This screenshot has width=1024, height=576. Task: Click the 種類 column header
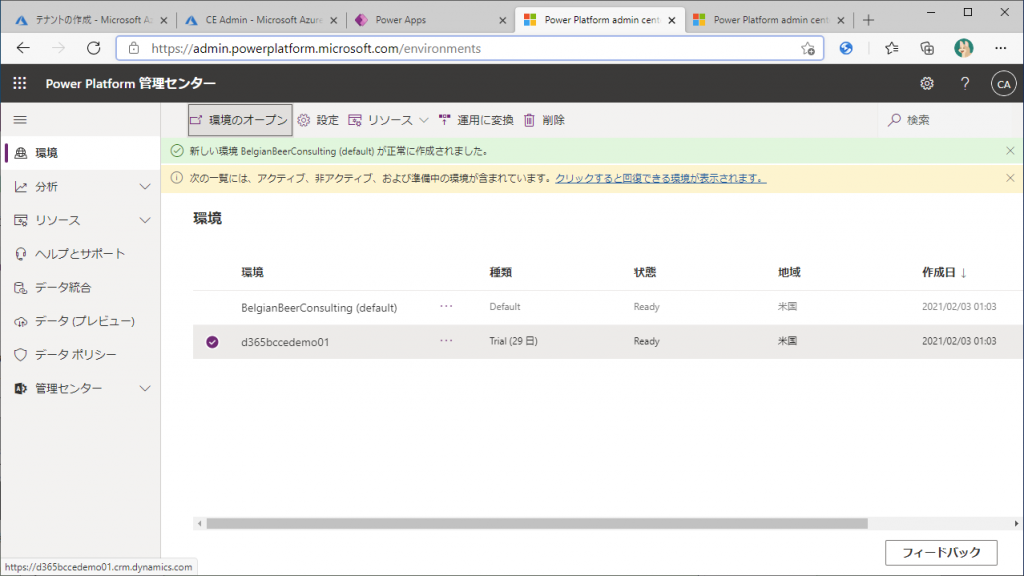pos(501,272)
